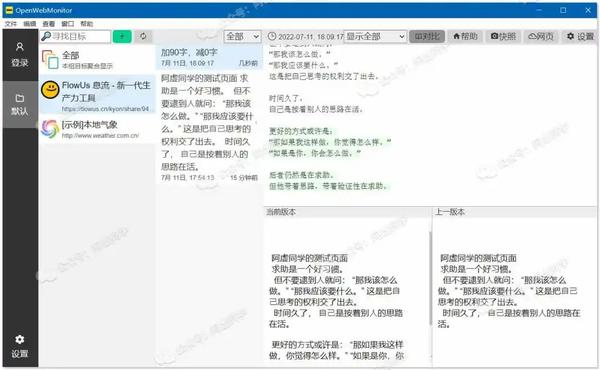Open the 文件 menu

pyautogui.click(x=10, y=24)
